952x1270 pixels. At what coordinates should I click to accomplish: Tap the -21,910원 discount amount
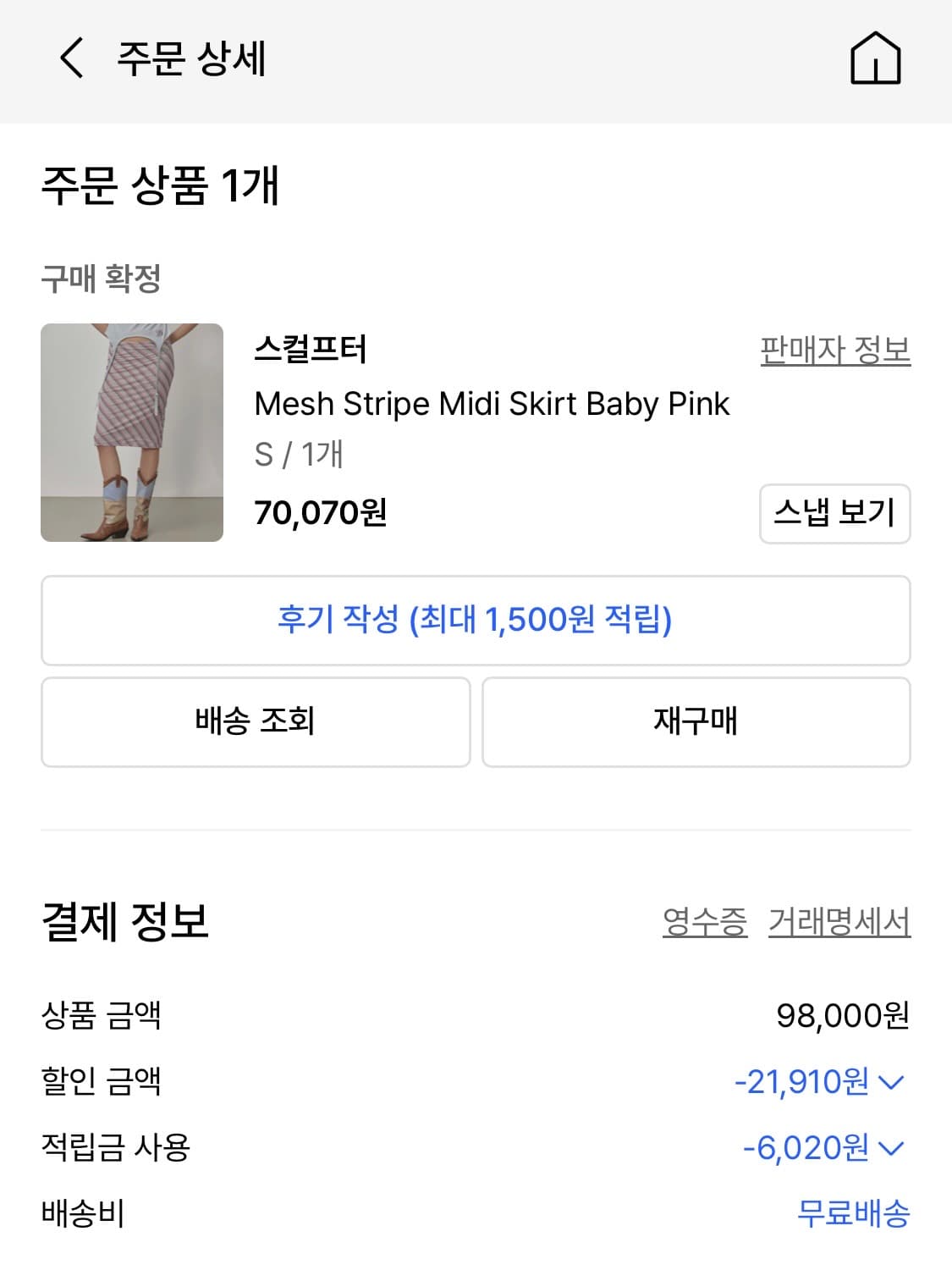pos(801,1082)
